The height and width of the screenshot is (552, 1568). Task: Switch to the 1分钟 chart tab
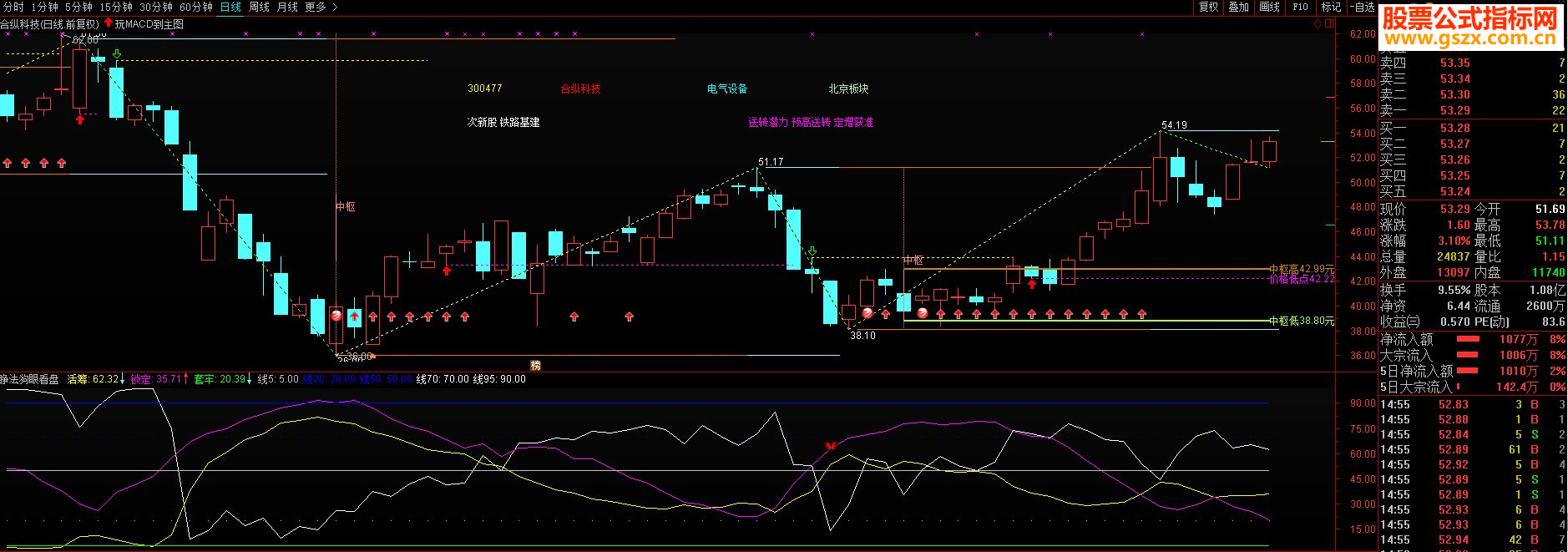click(44, 7)
